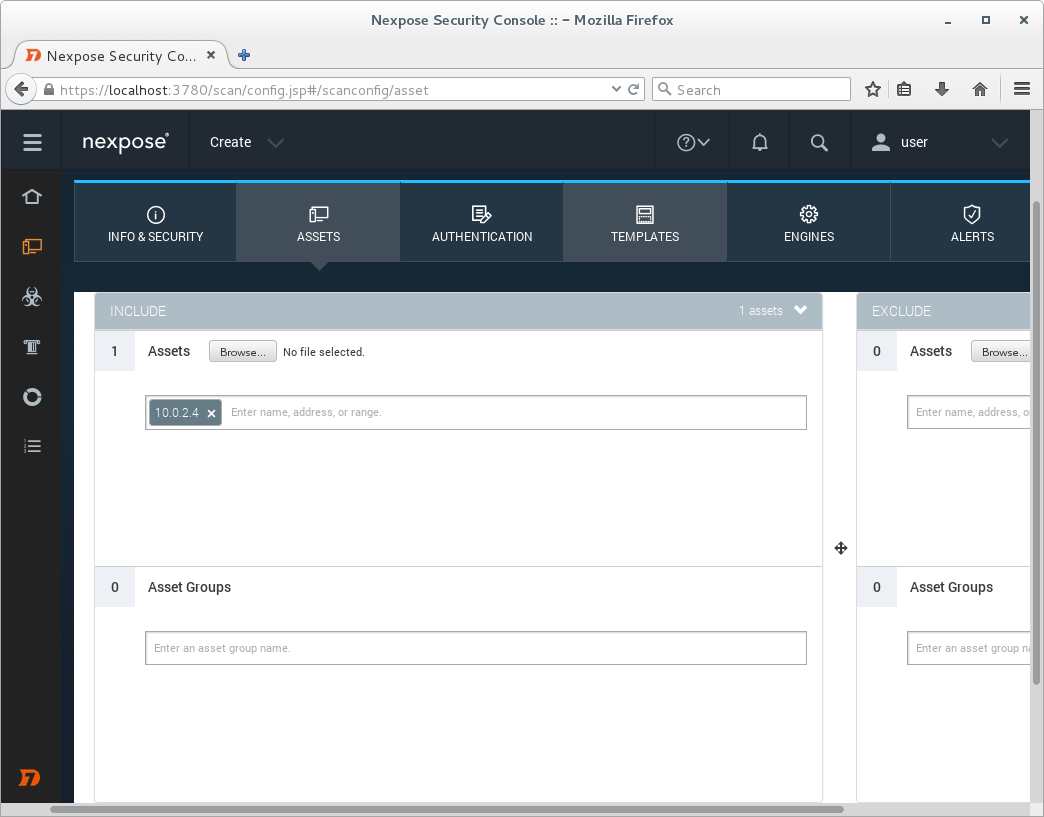1044x817 pixels.
Task: Click the 1 assets count in Include header
Action: pos(760,311)
